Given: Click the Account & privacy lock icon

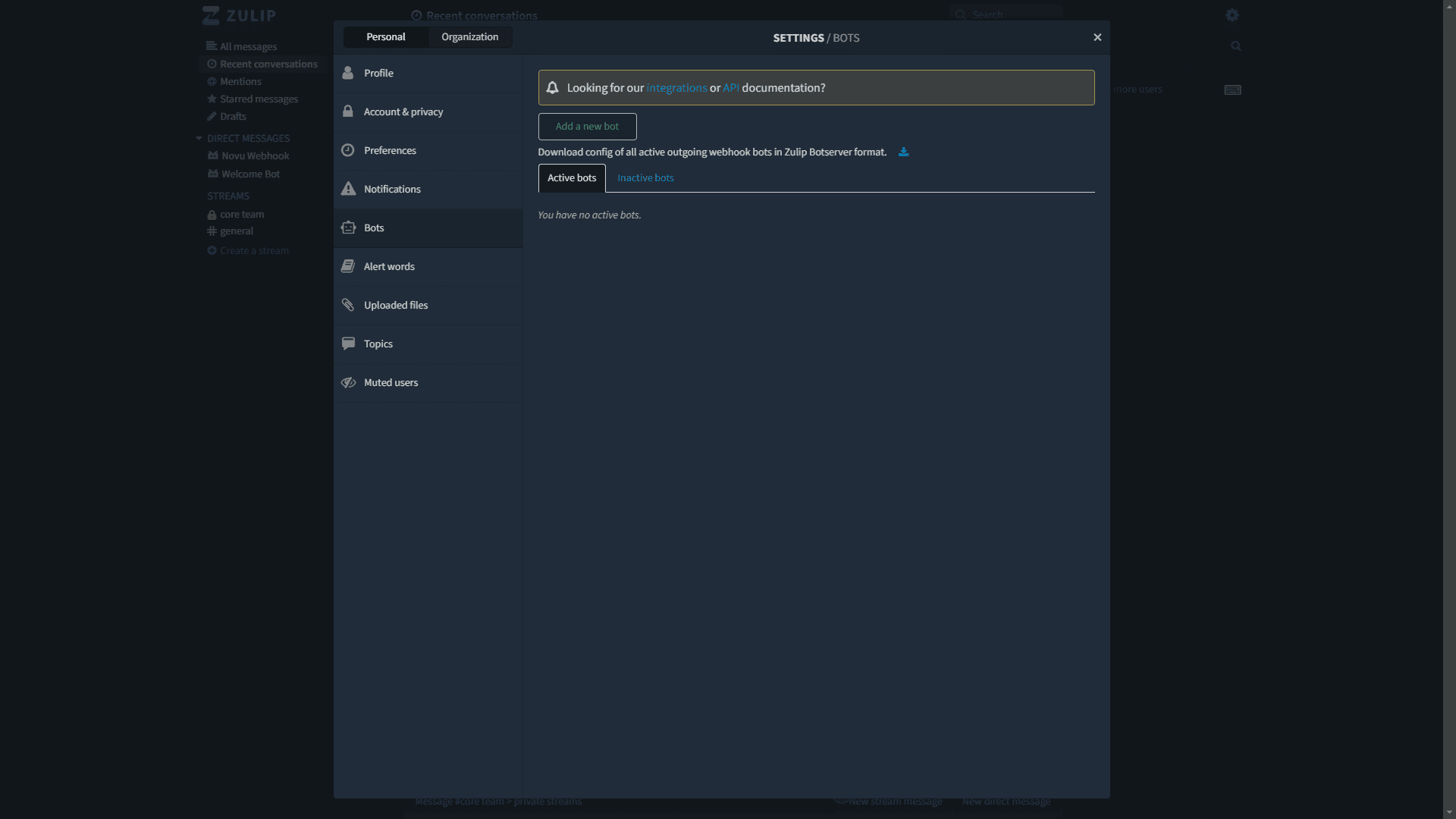Looking at the screenshot, I should [348, 111].
